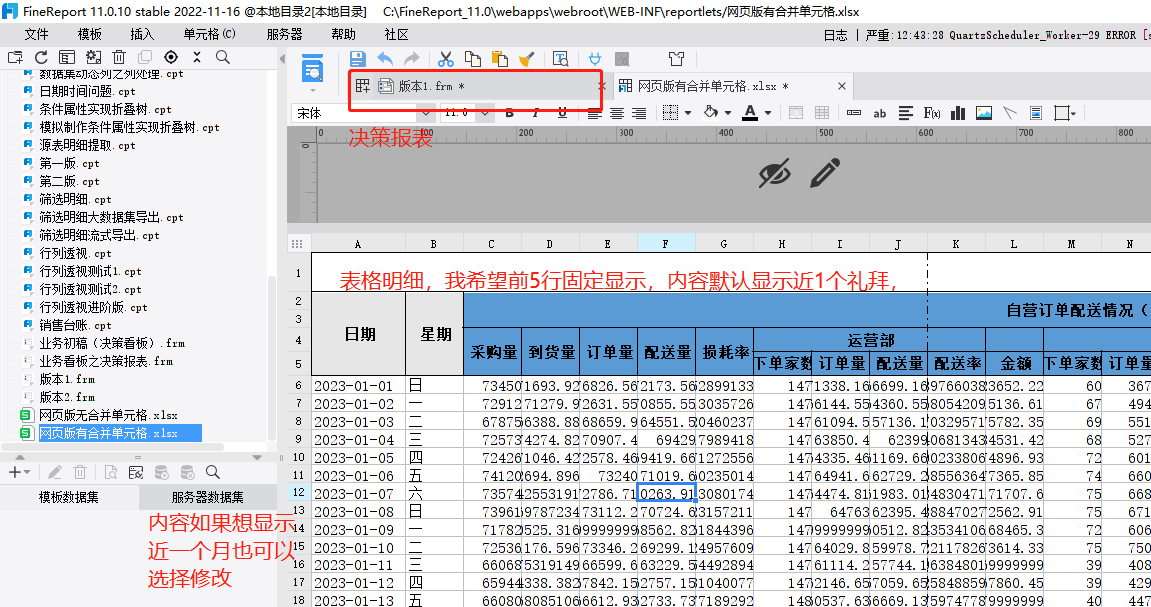The width and height of the screenshot is (1151, 607).
Task: Search datasets with the lower magnifier icon
Action: 213,472
